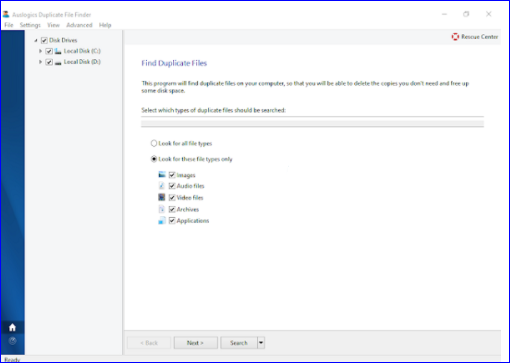The image size is (510, 363).
Task: Click the Video files film icon
Action: point(162,197)
